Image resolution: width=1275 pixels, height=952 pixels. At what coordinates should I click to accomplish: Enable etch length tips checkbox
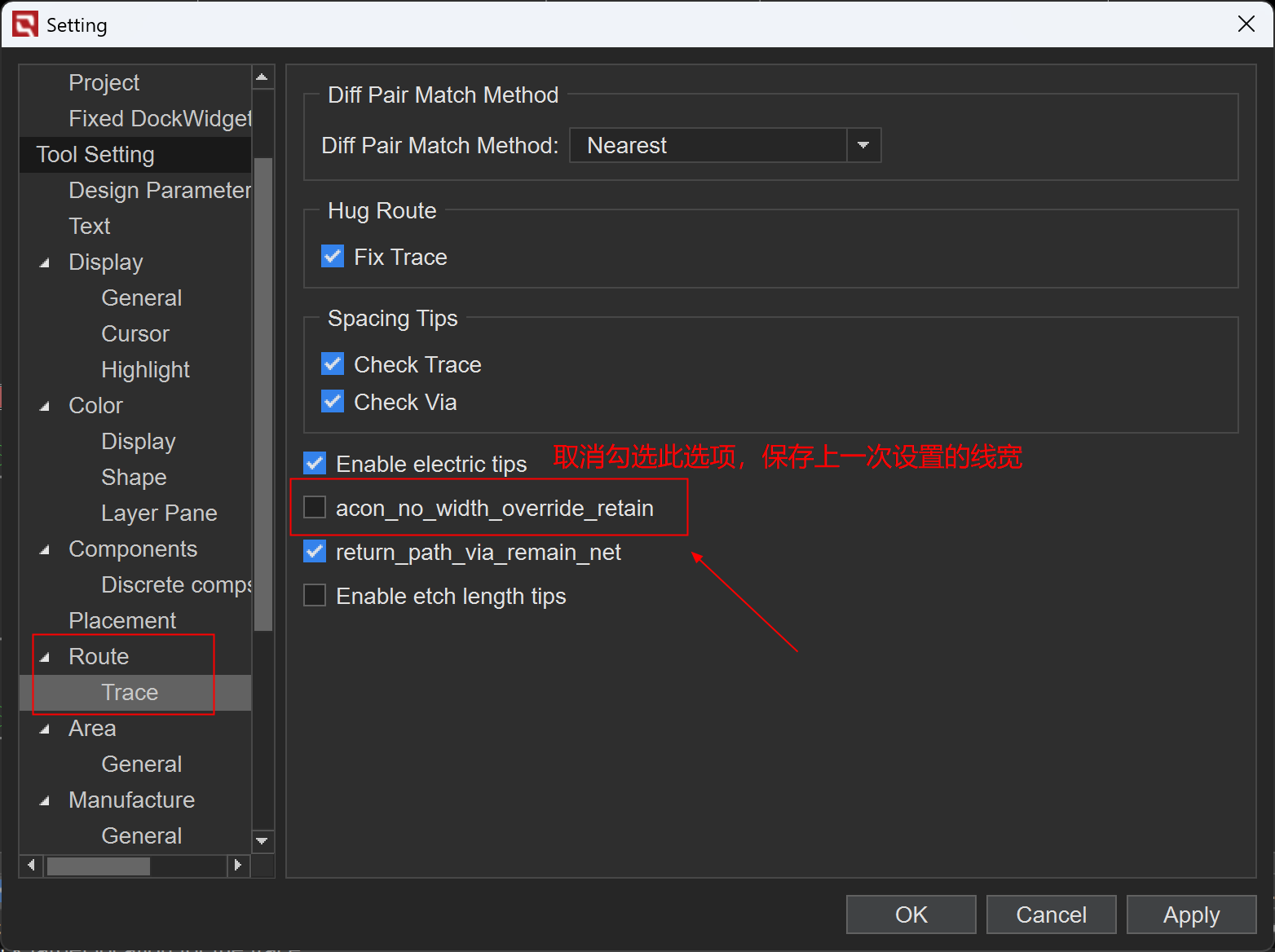pos(315,596)
